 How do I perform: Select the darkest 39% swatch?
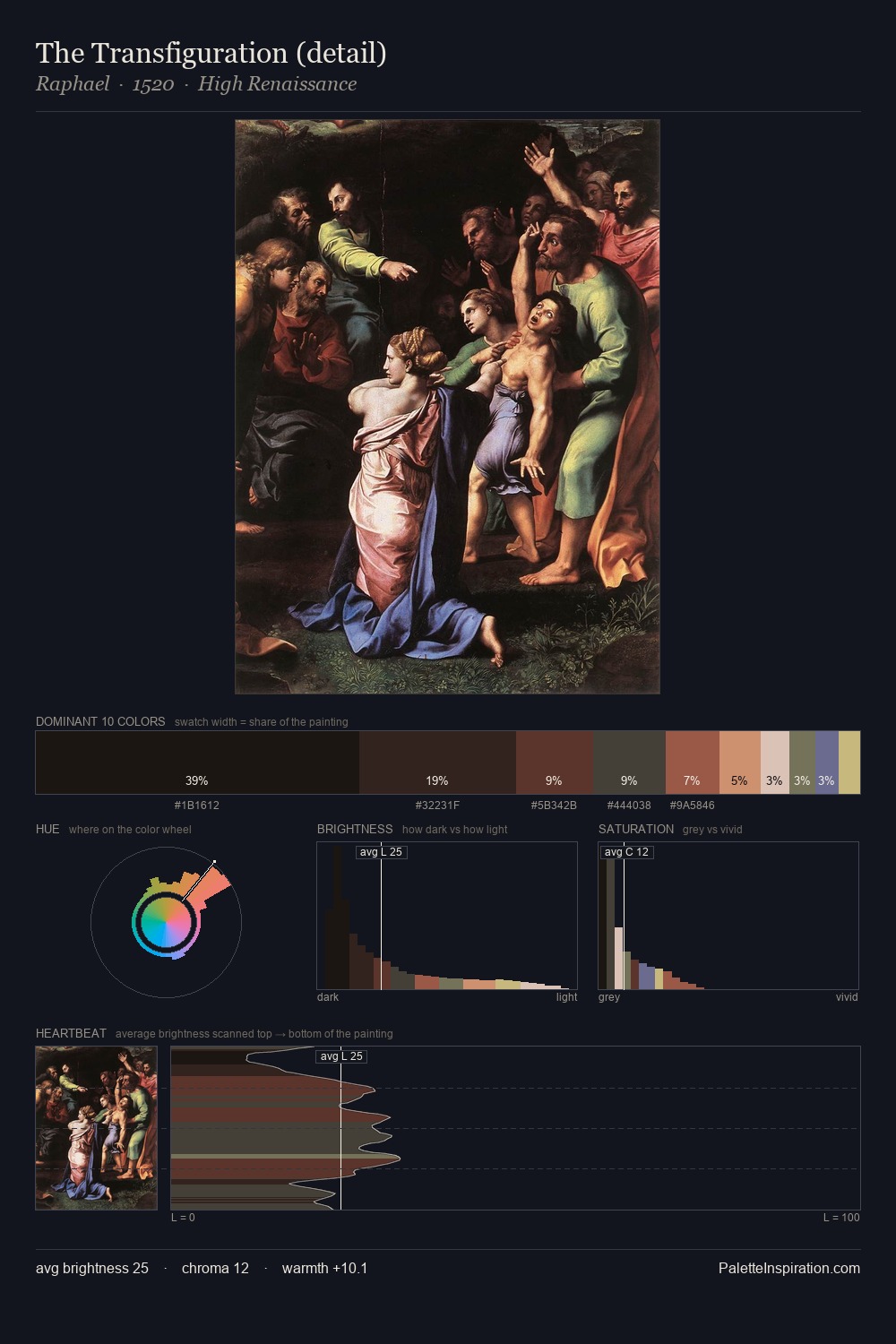click(x=197, y=762)
